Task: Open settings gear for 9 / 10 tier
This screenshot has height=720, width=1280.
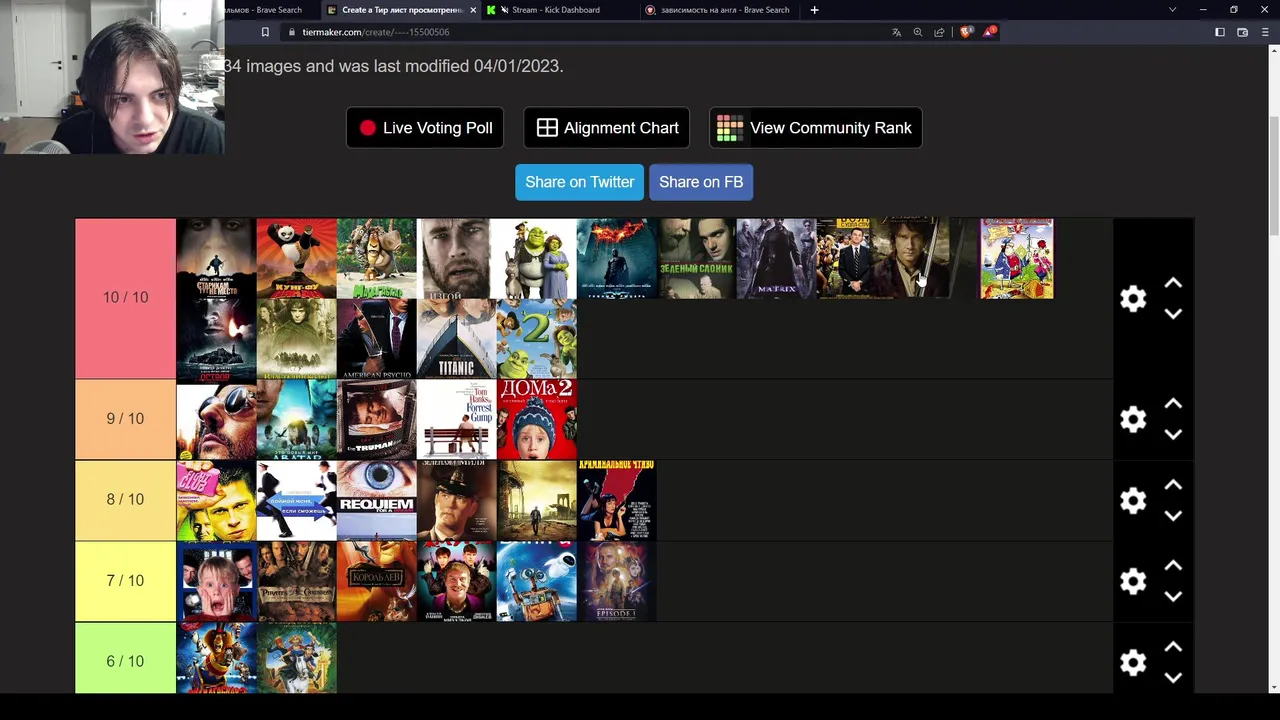Action: point(1133,419)
